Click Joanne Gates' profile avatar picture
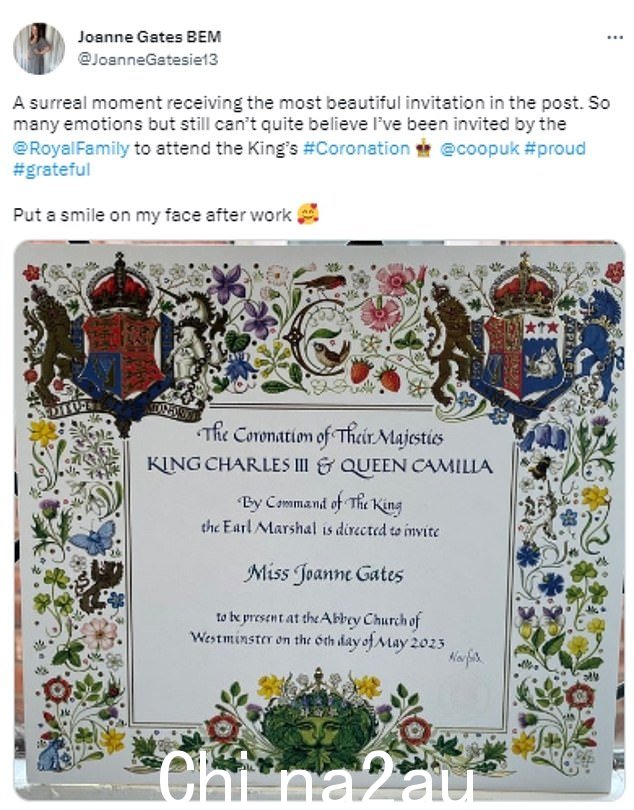Image resolution: width=634 pixels, height=810 pixels. [x=39, y=49]
